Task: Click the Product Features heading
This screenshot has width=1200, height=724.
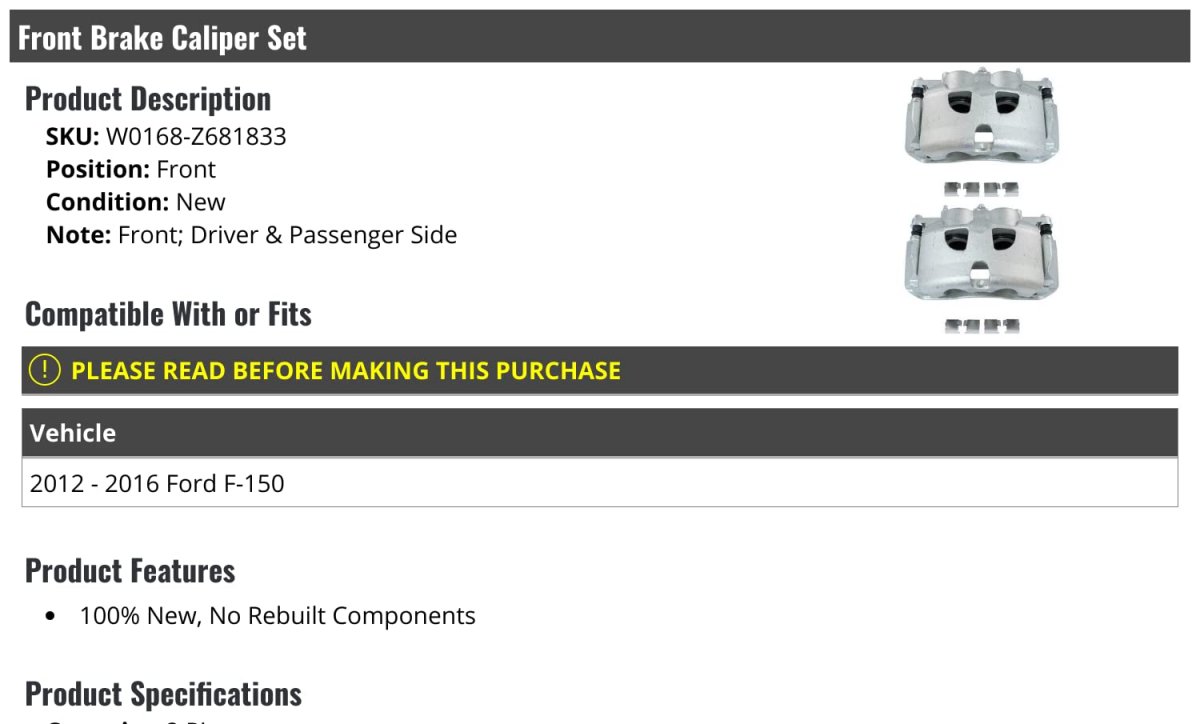Action: [130, 571]
